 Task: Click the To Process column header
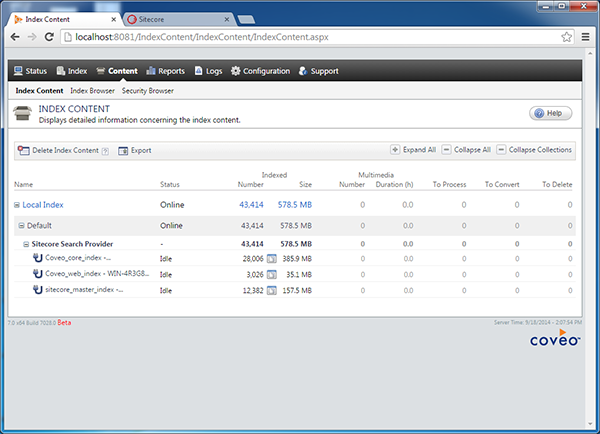point(449,184)
